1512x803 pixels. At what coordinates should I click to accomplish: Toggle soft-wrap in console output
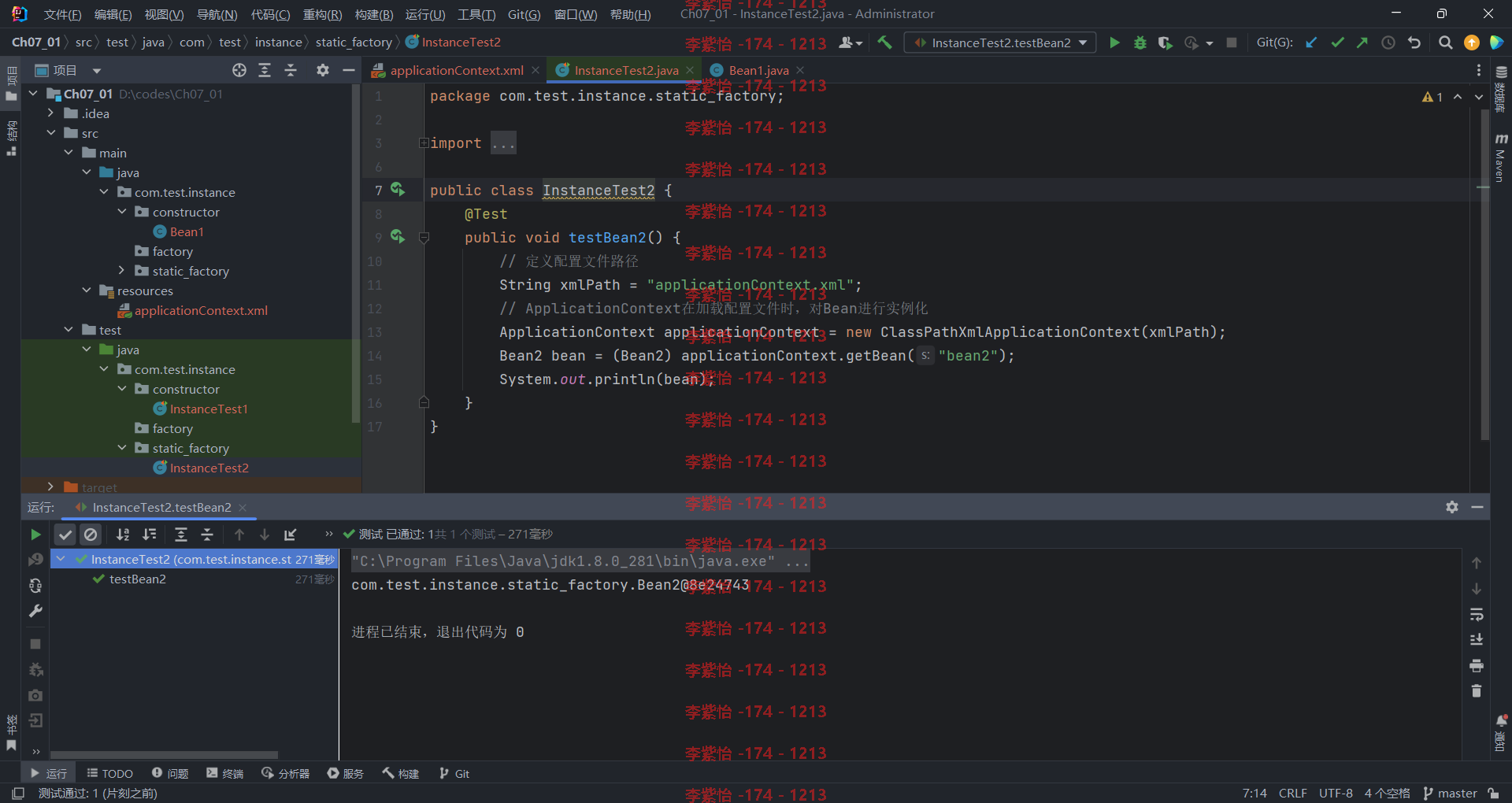pyautogui.click(x=1477, y=614)
